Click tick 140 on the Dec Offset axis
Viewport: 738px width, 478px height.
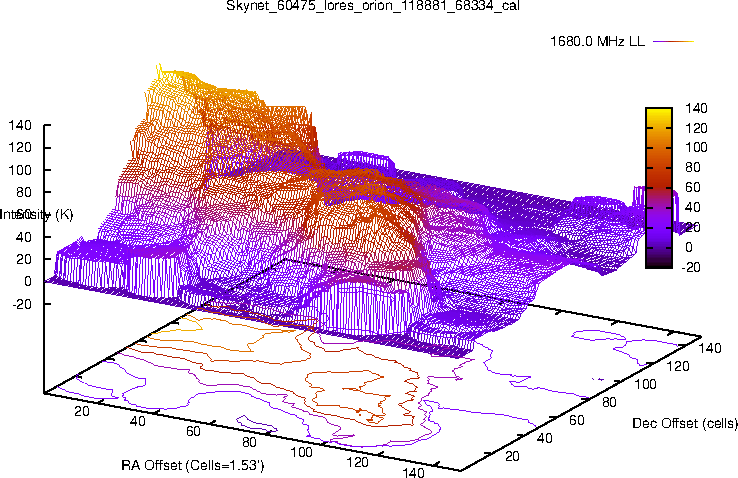pos(710,348)
